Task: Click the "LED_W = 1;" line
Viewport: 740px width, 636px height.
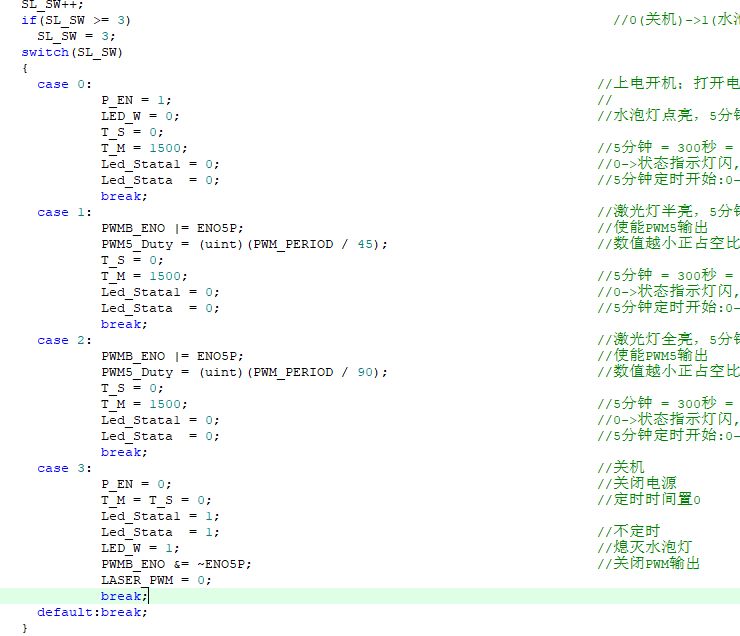Action: [140, 548]
